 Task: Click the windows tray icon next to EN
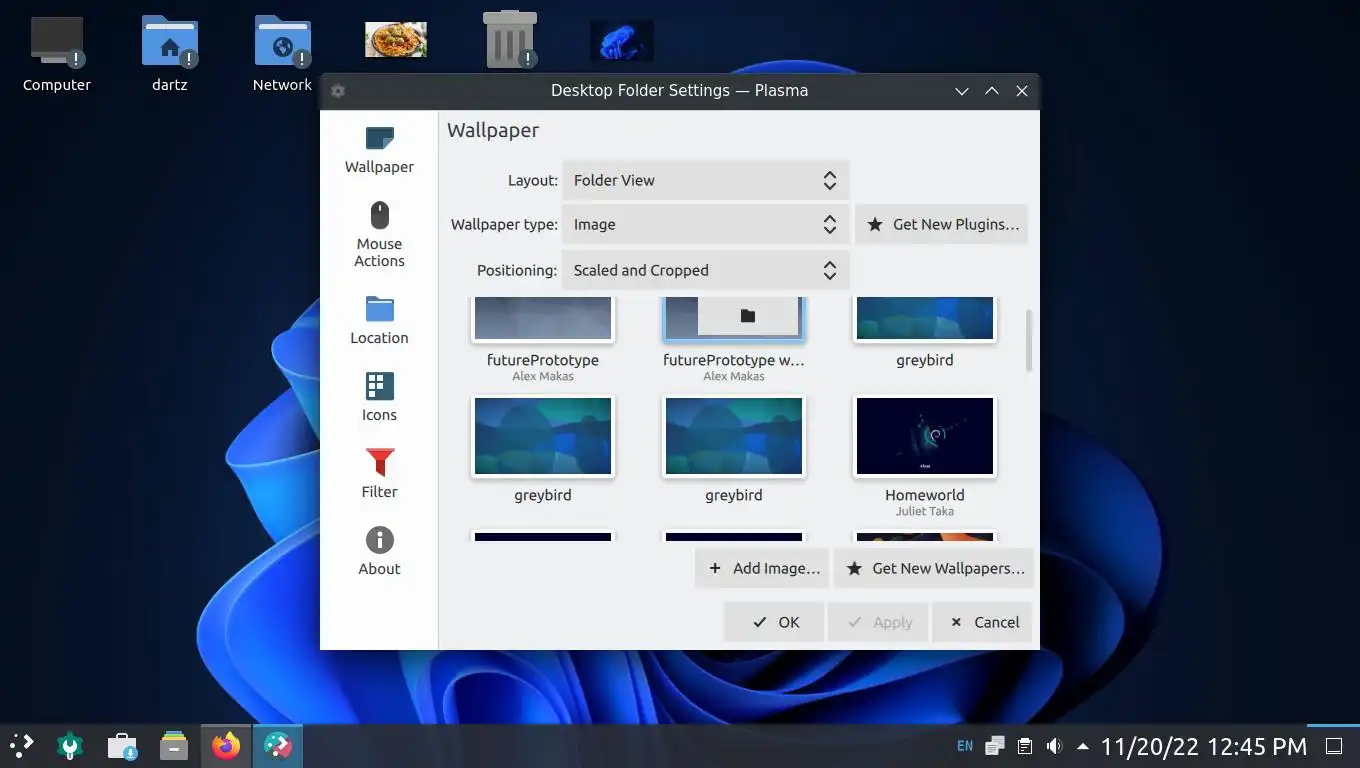(995, 746)
